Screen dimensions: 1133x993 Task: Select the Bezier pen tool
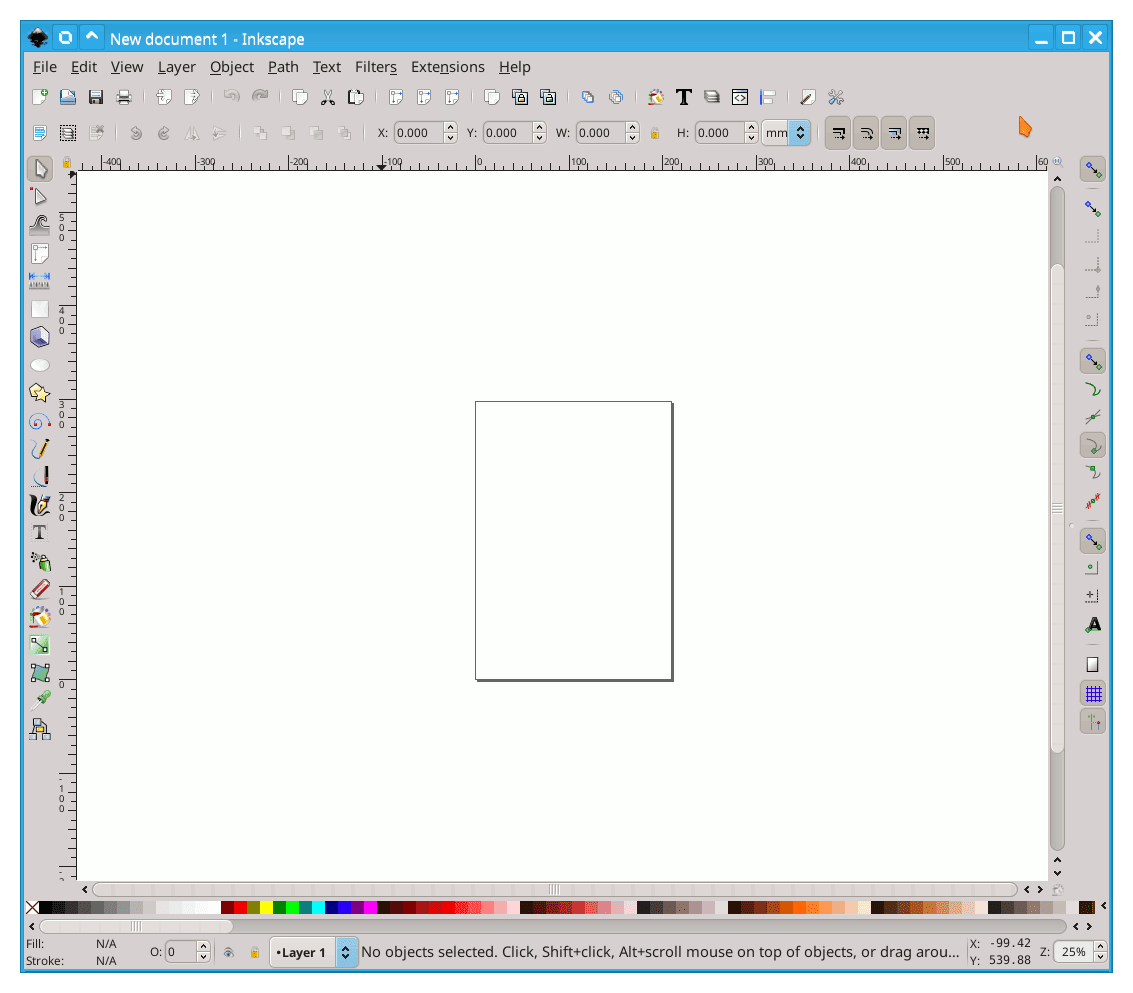(40, 477)
